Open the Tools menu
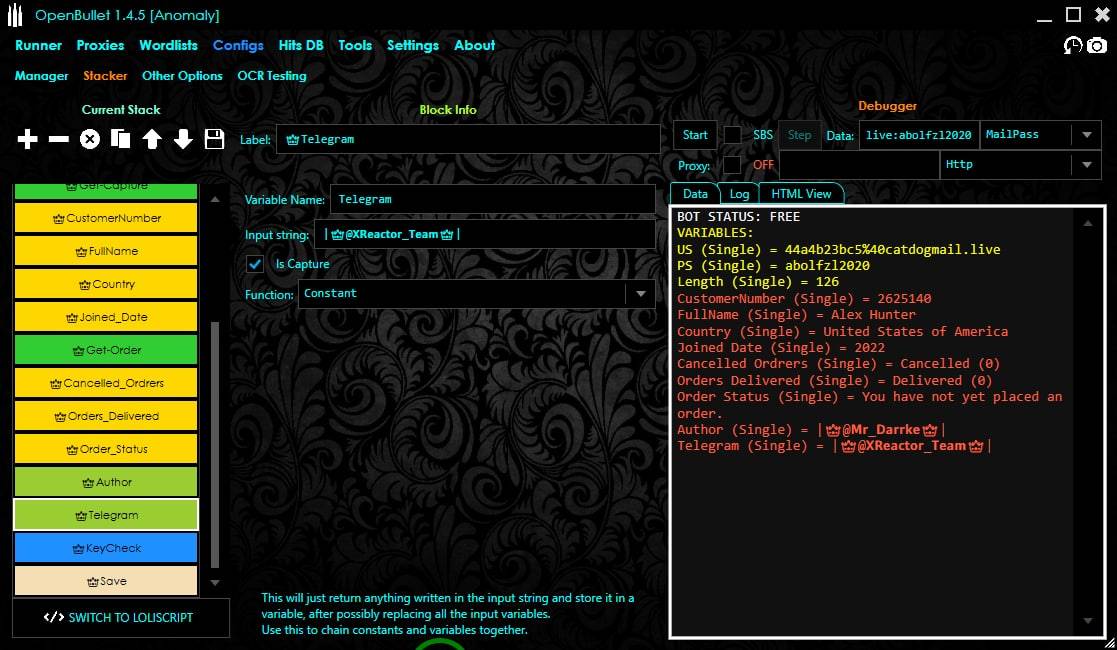The width and height of the screenshot is (1117, 650). pyautogui.click(x=355, y=45)
